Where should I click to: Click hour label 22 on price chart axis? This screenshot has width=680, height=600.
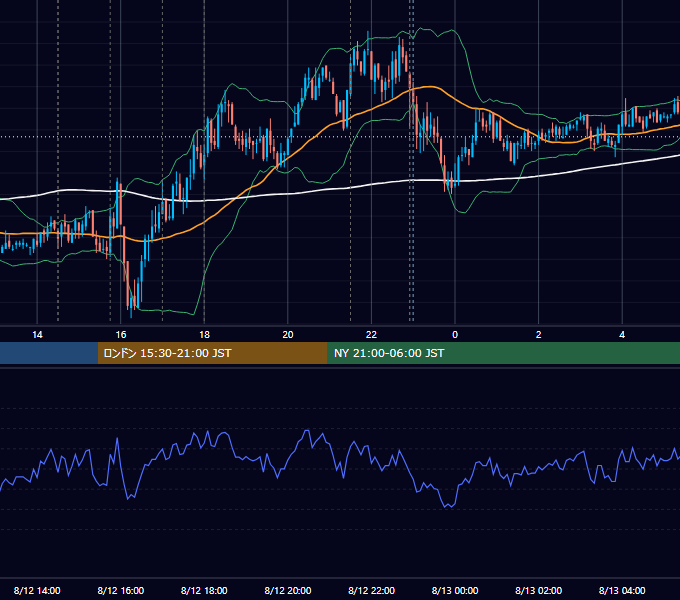pyautogui.click(x=372, y=335)
